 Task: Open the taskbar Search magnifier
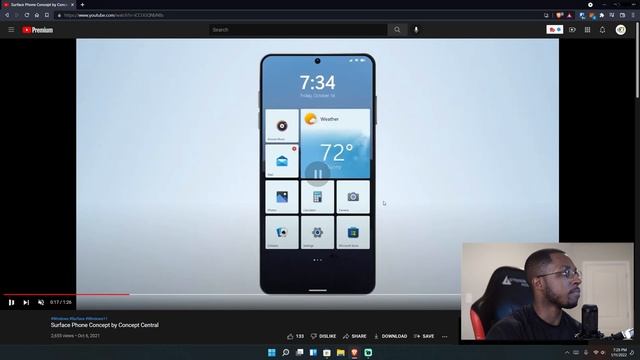[x=286, y=352]
